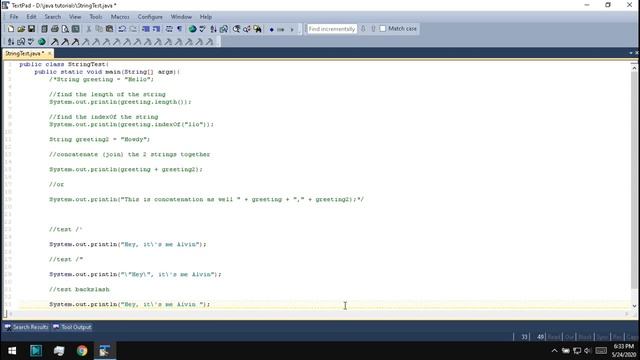This screenshot has height=360, width=640.
Task: Click the play macro arrow icon
Action: pyautogui.click(x=292, y=29)
